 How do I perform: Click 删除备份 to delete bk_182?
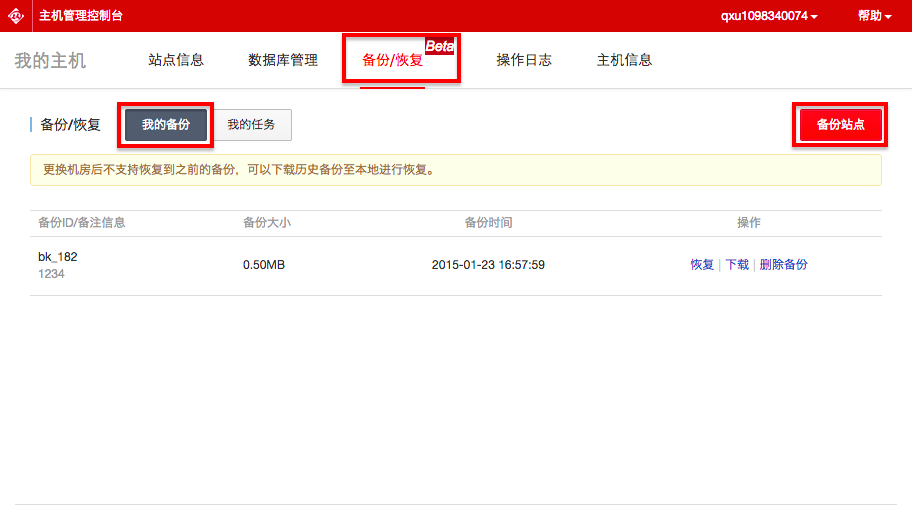click(x=783, y=265)
